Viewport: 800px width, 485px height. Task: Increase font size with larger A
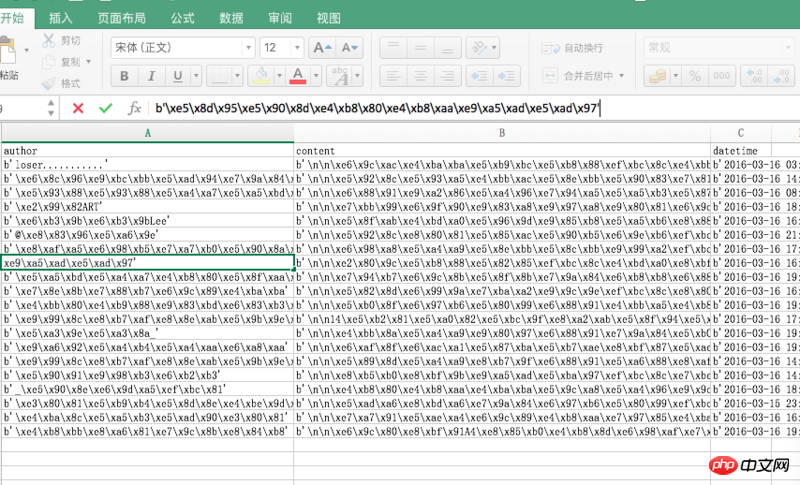322,48
